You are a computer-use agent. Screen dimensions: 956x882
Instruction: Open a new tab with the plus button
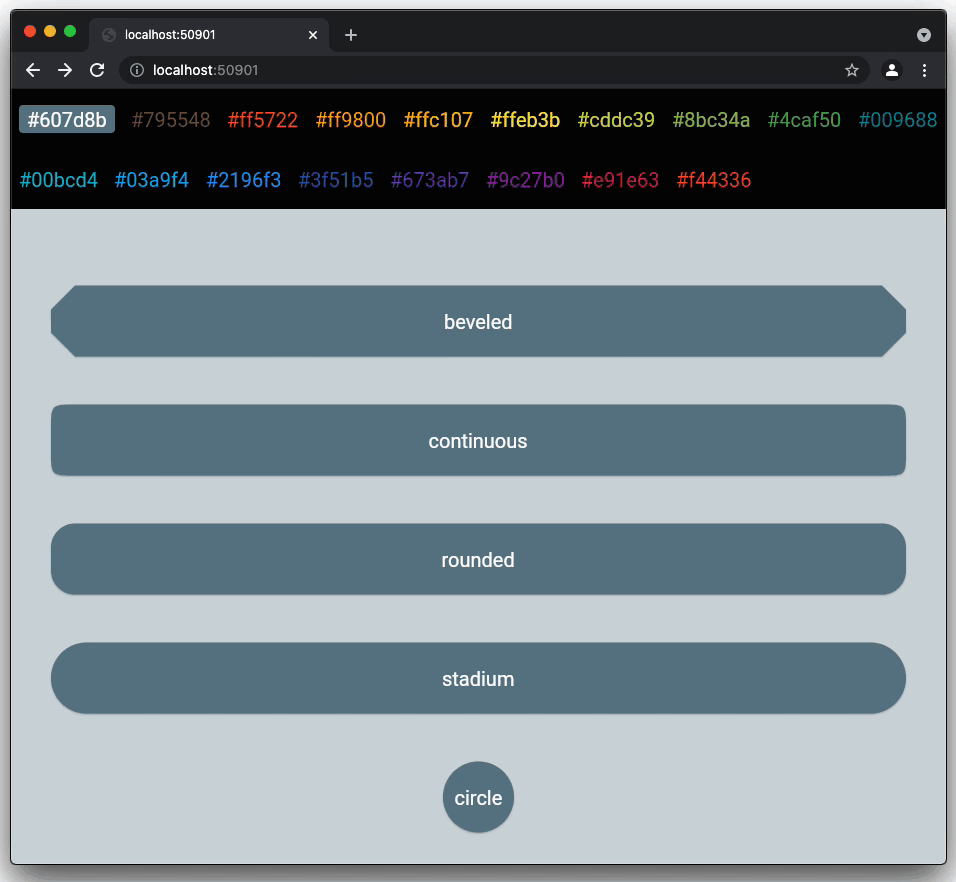pos(351,35)
